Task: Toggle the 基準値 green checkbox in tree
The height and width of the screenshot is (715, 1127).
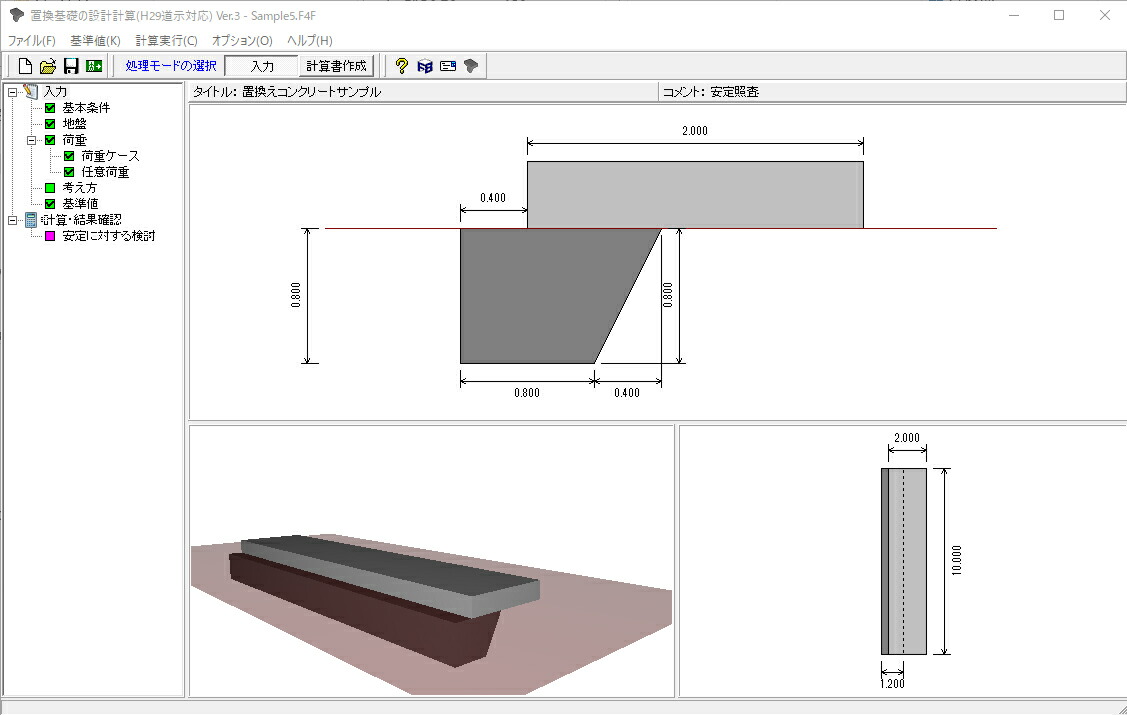Action: click(50, 203)
